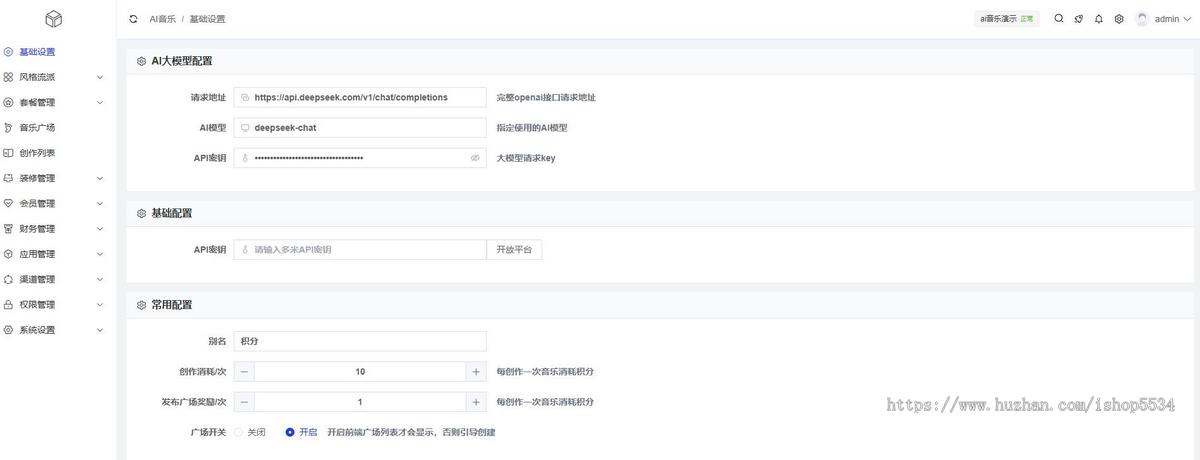Image resolution: width=1200 pixels, height=460 pixels.
Task: Decrease 发布广场奖励/次 with minus button
Action: [244, 401]
